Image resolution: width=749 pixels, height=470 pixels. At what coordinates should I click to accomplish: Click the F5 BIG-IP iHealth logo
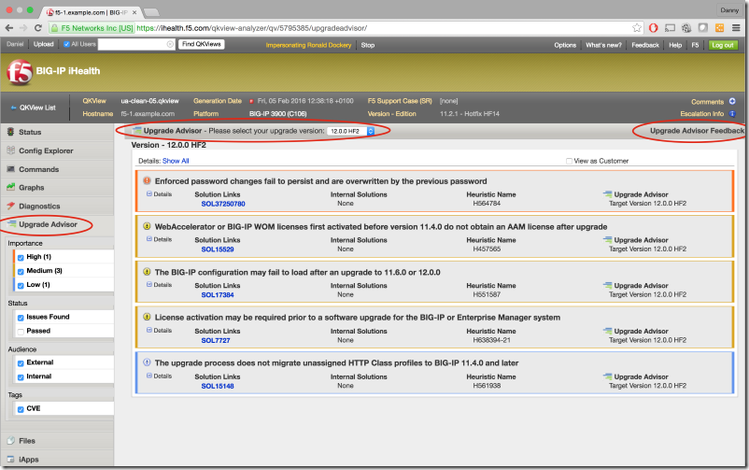[20, 72]
